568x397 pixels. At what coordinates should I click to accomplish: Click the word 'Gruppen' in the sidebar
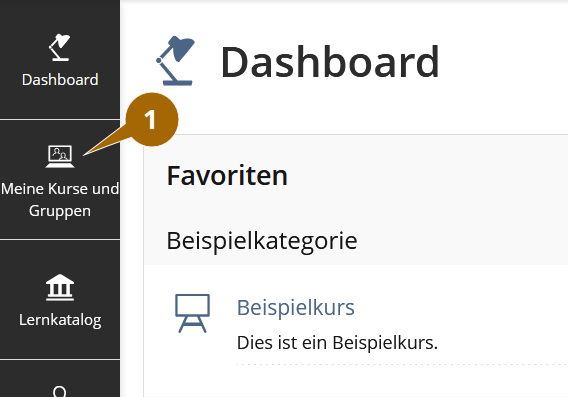coord(60,211)
